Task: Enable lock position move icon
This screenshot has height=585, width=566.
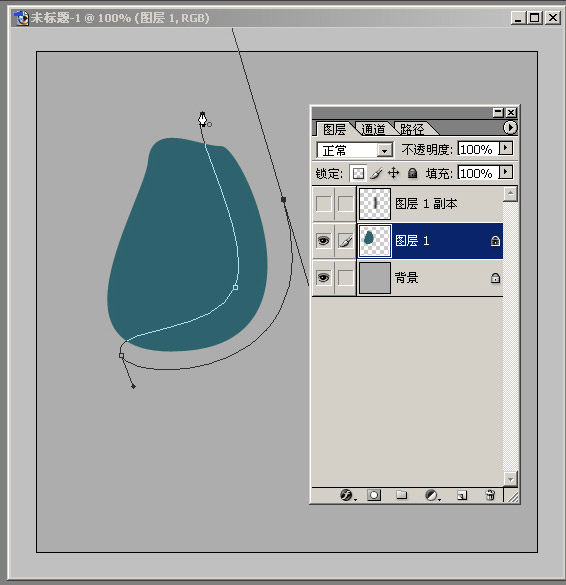Action: 394,173
